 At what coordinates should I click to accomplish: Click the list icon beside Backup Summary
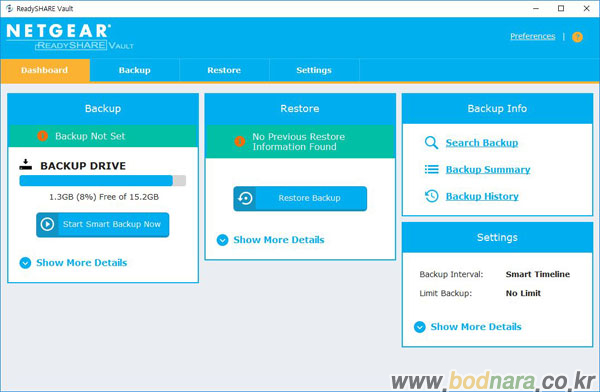pyautogui.click(x=432, y=169)
